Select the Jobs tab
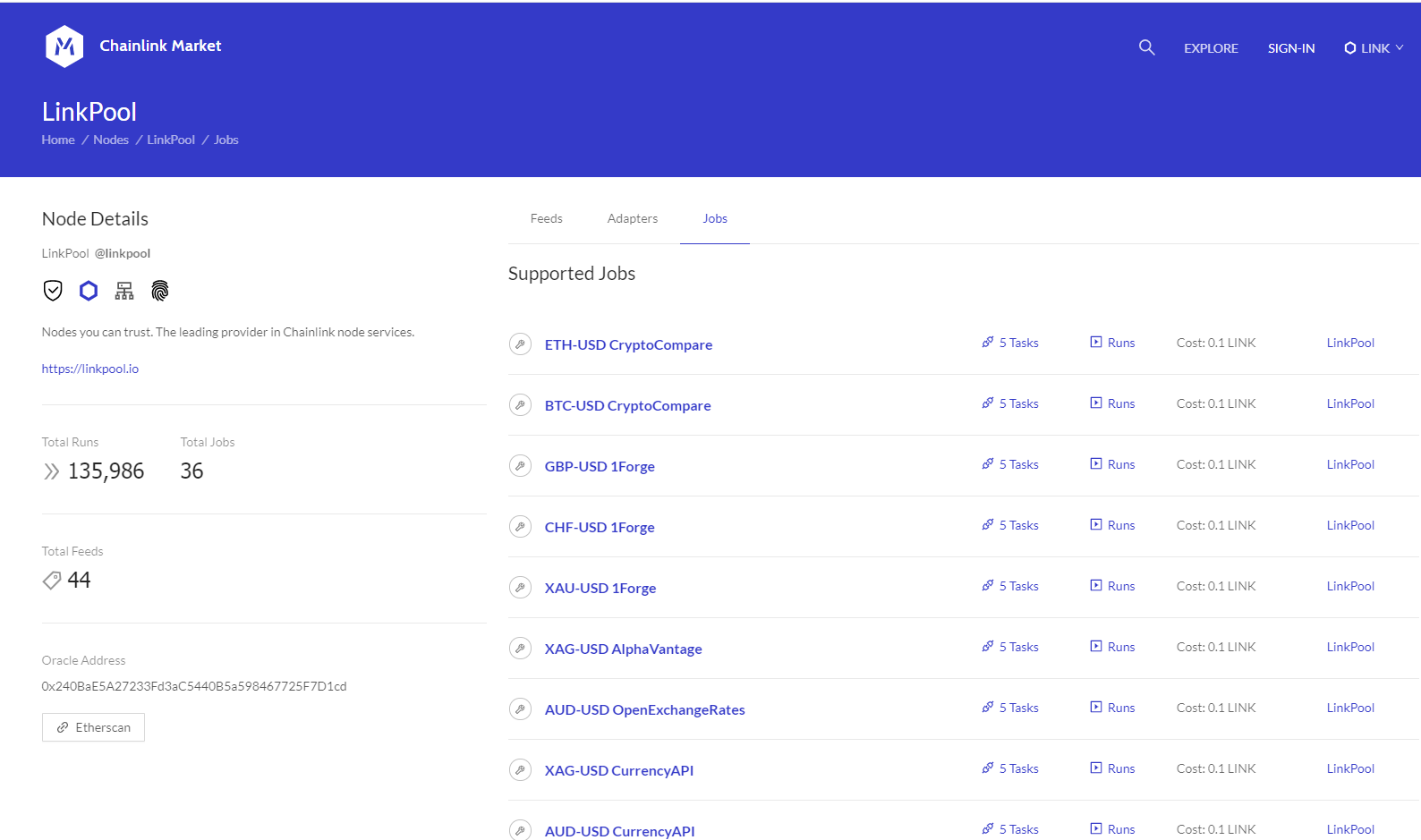The image size is (1421, 840). (715, 218)
